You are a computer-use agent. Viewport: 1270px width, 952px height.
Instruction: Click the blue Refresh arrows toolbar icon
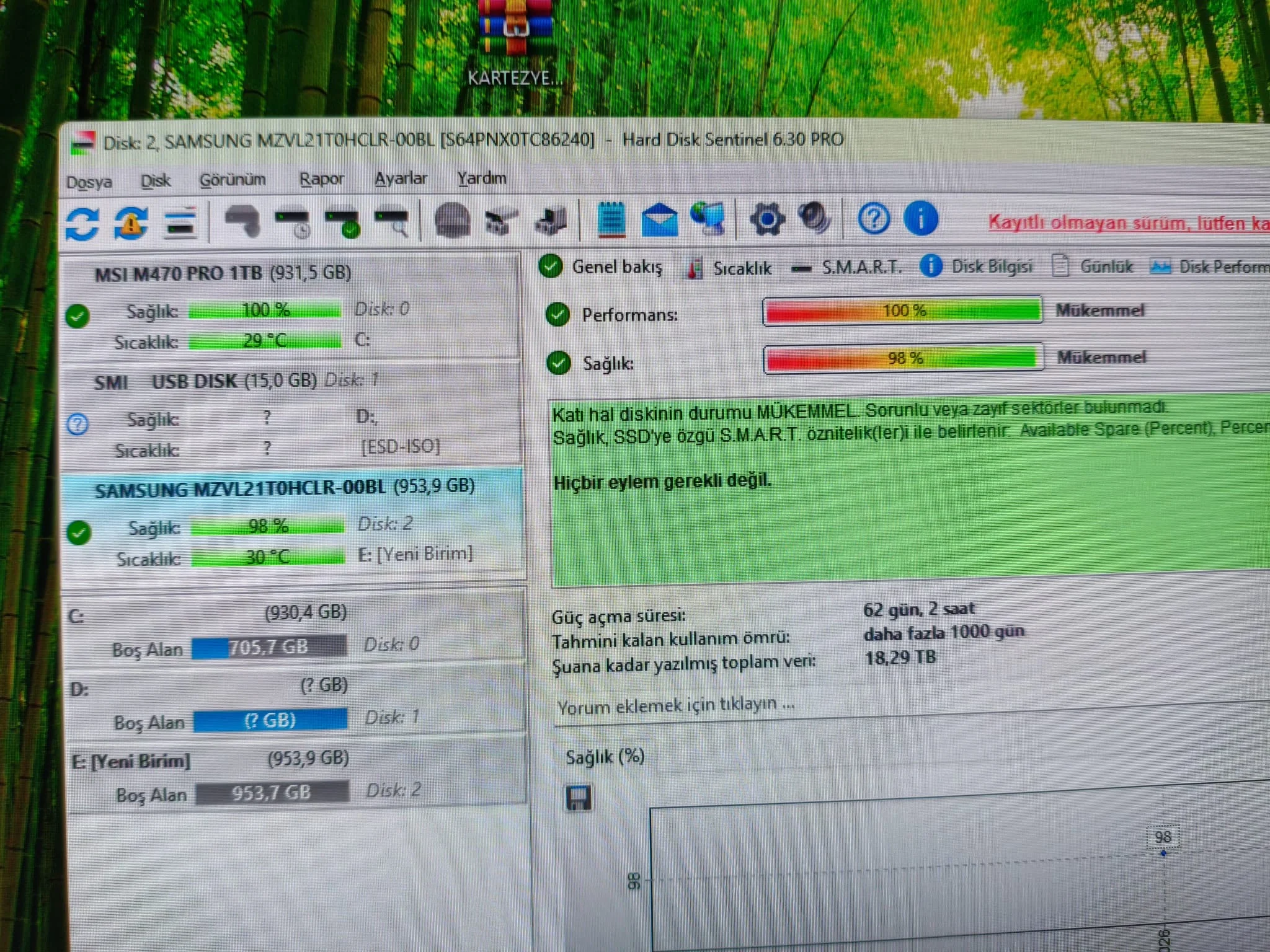82,223
